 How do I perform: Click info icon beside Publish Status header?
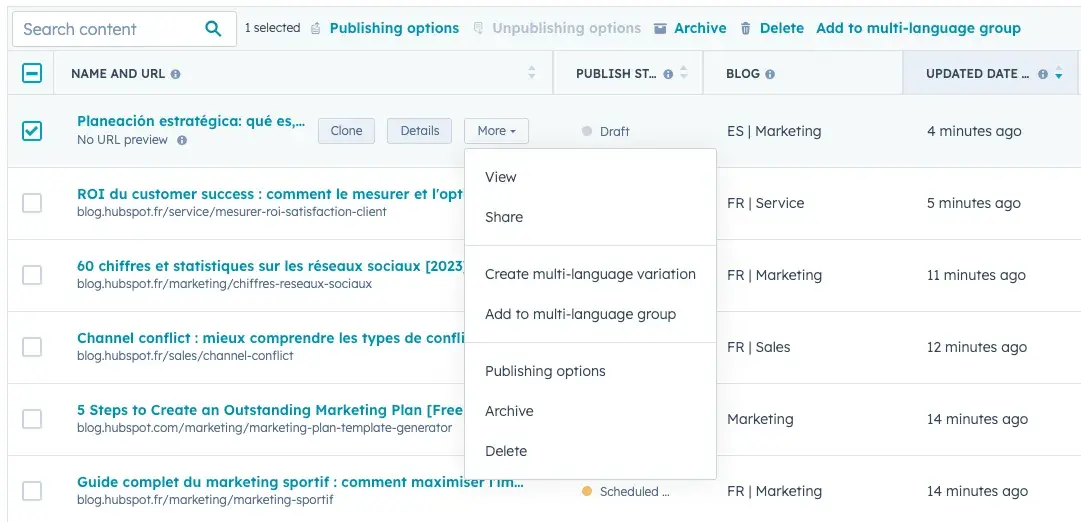pos(668,74)
